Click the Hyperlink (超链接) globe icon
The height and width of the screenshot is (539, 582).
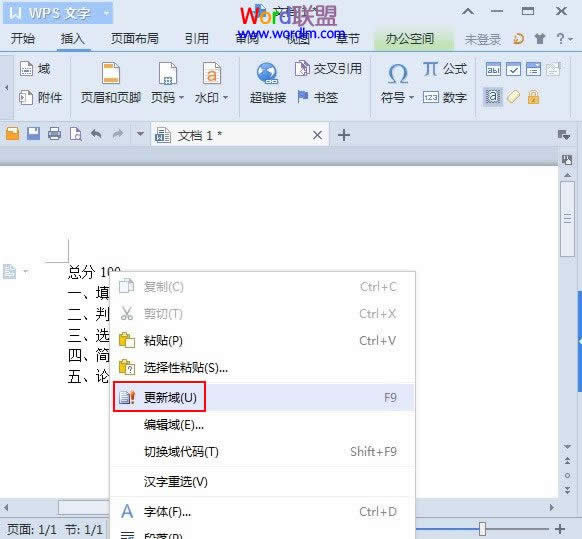point(267,74)
